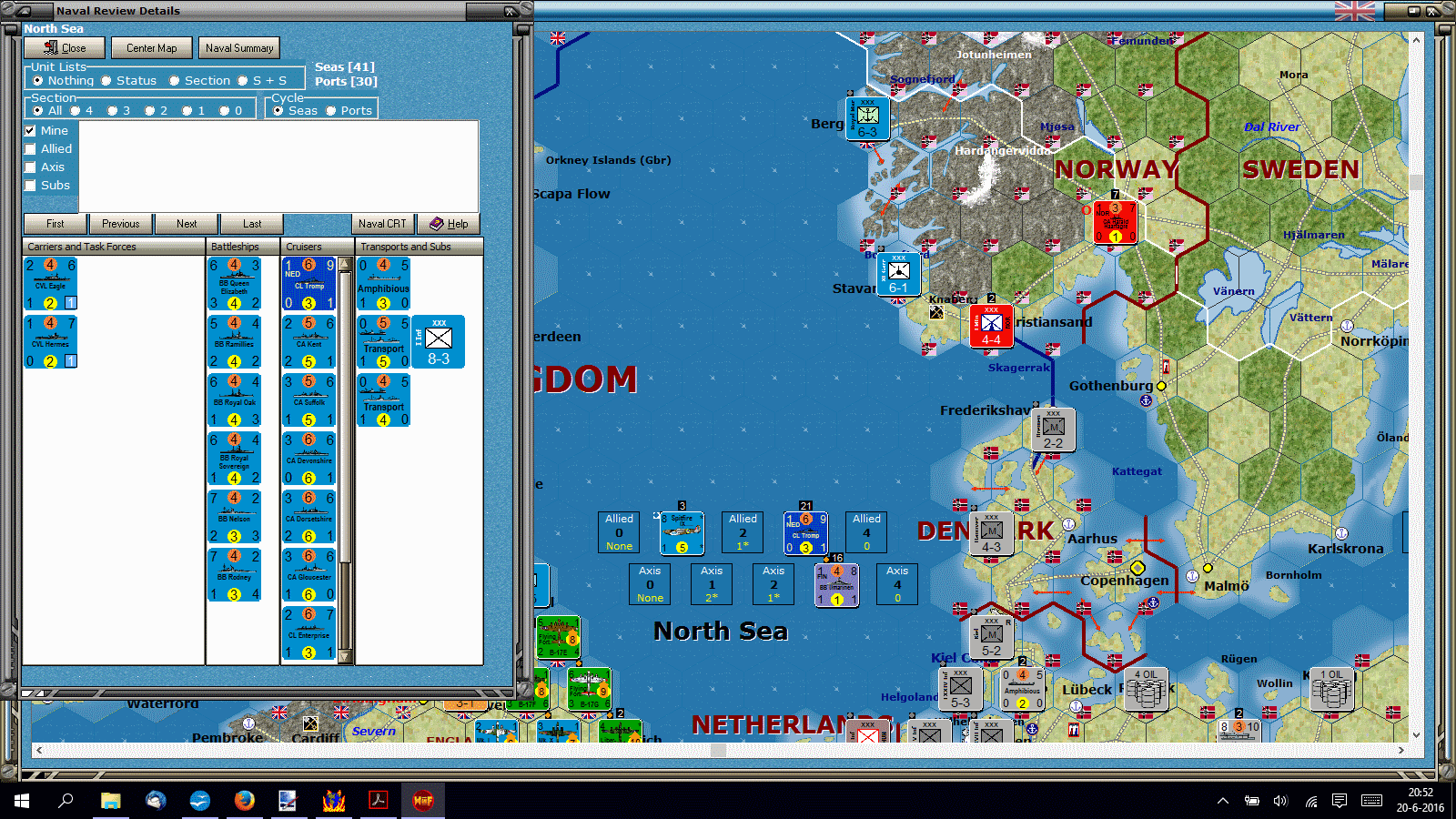Choose the Seas cycle option

(x=278, y=111)
